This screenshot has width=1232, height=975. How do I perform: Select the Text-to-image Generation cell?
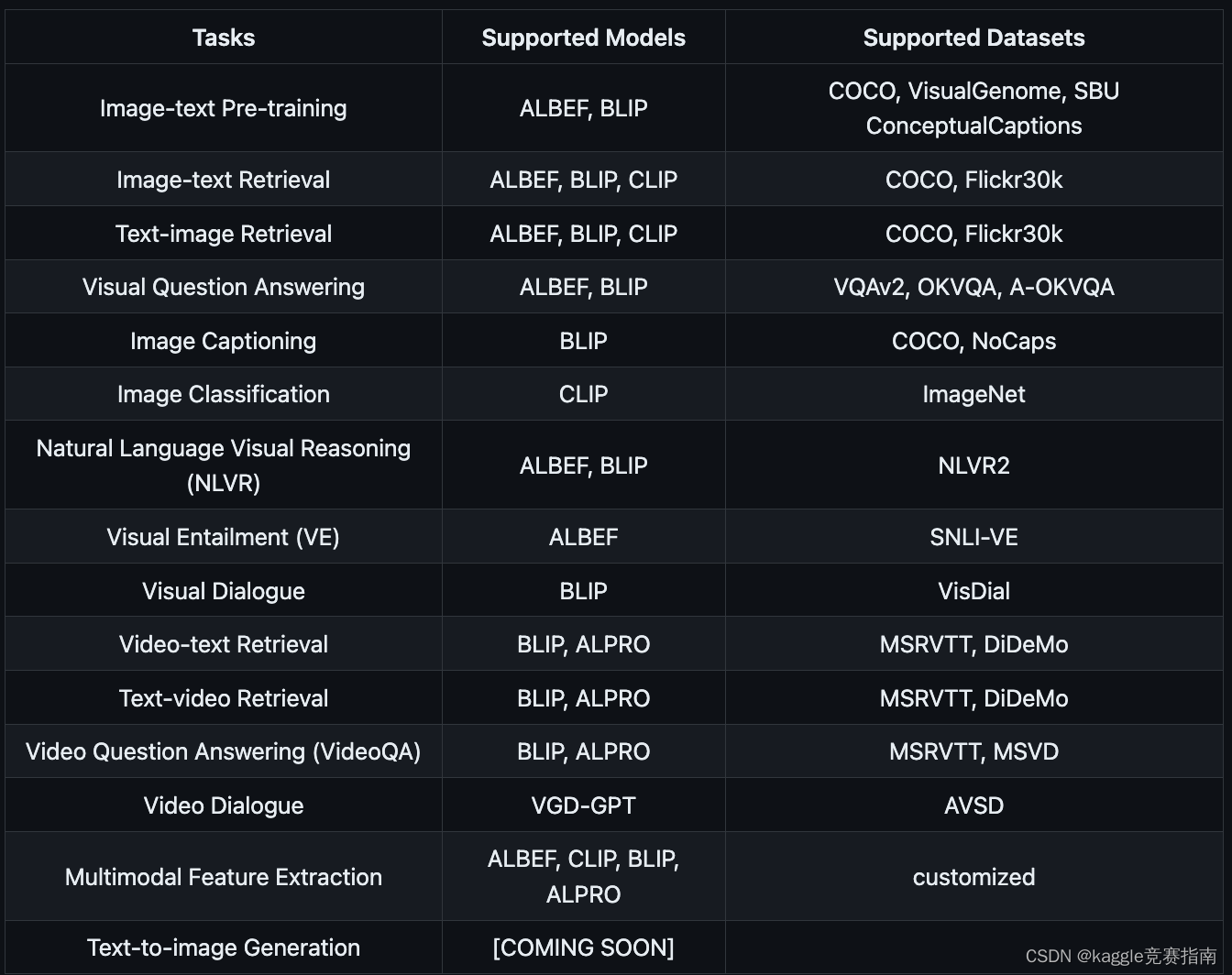[x=223, y=948]
